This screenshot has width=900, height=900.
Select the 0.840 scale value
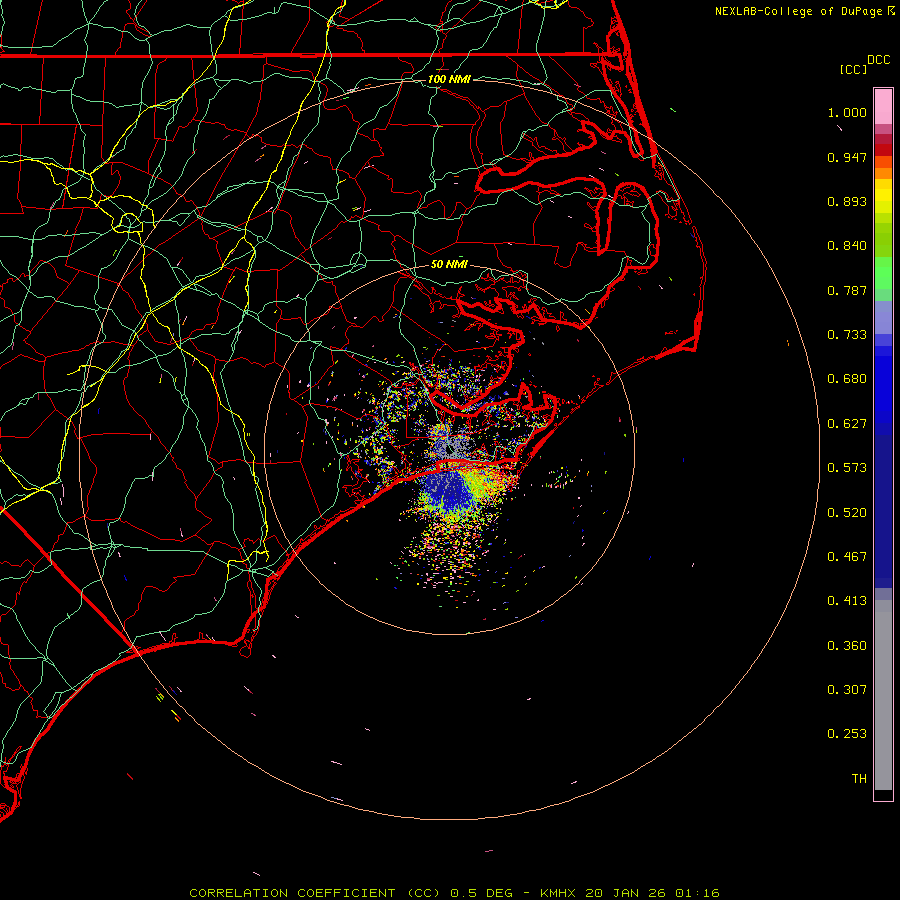coord(847,246)
